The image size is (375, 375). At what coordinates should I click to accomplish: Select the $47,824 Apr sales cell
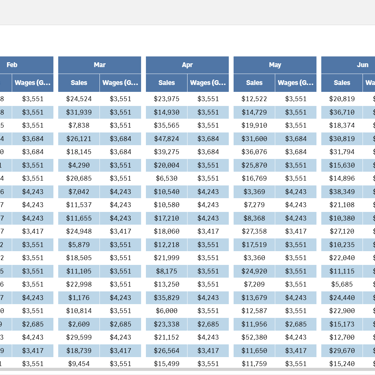[x=166, y=139]
